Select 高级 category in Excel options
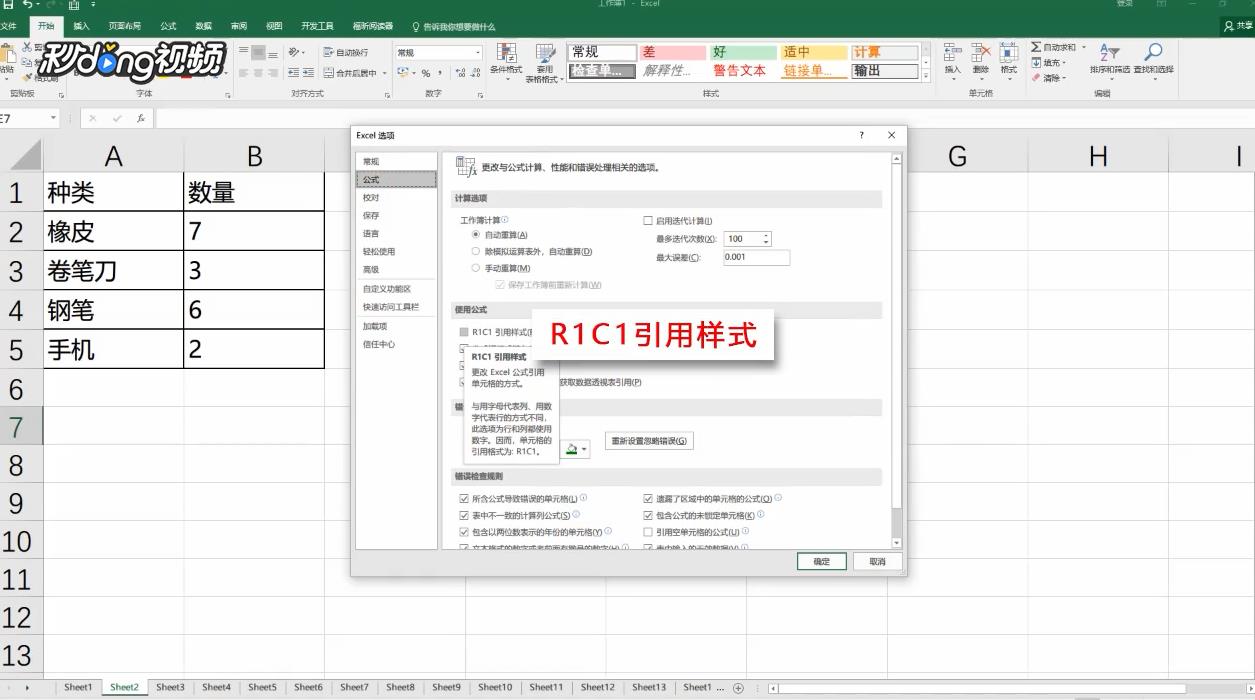This screenshot has width=1255, height=700. [396, 269]
